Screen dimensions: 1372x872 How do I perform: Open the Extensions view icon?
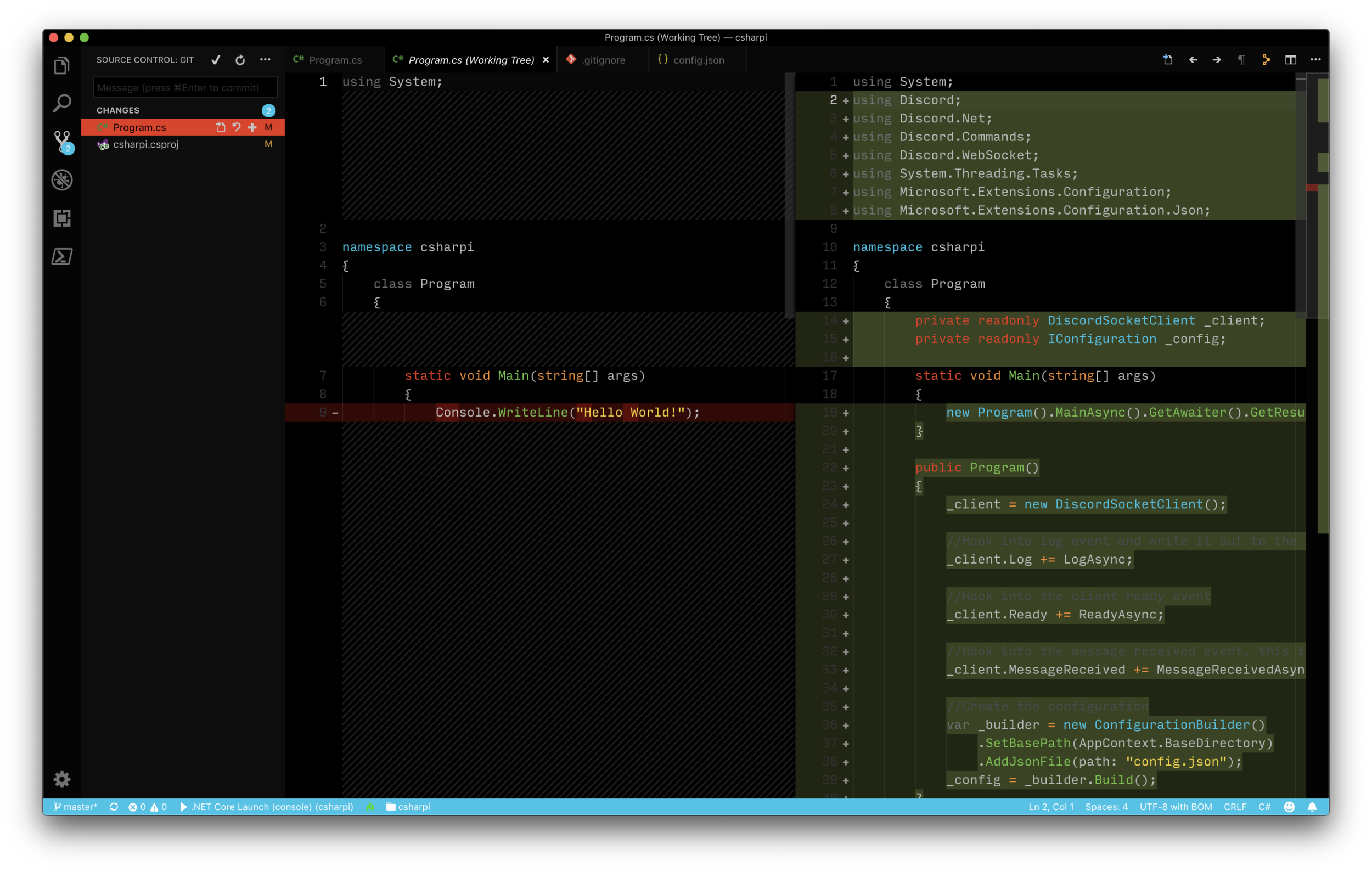tap(61, 218)
